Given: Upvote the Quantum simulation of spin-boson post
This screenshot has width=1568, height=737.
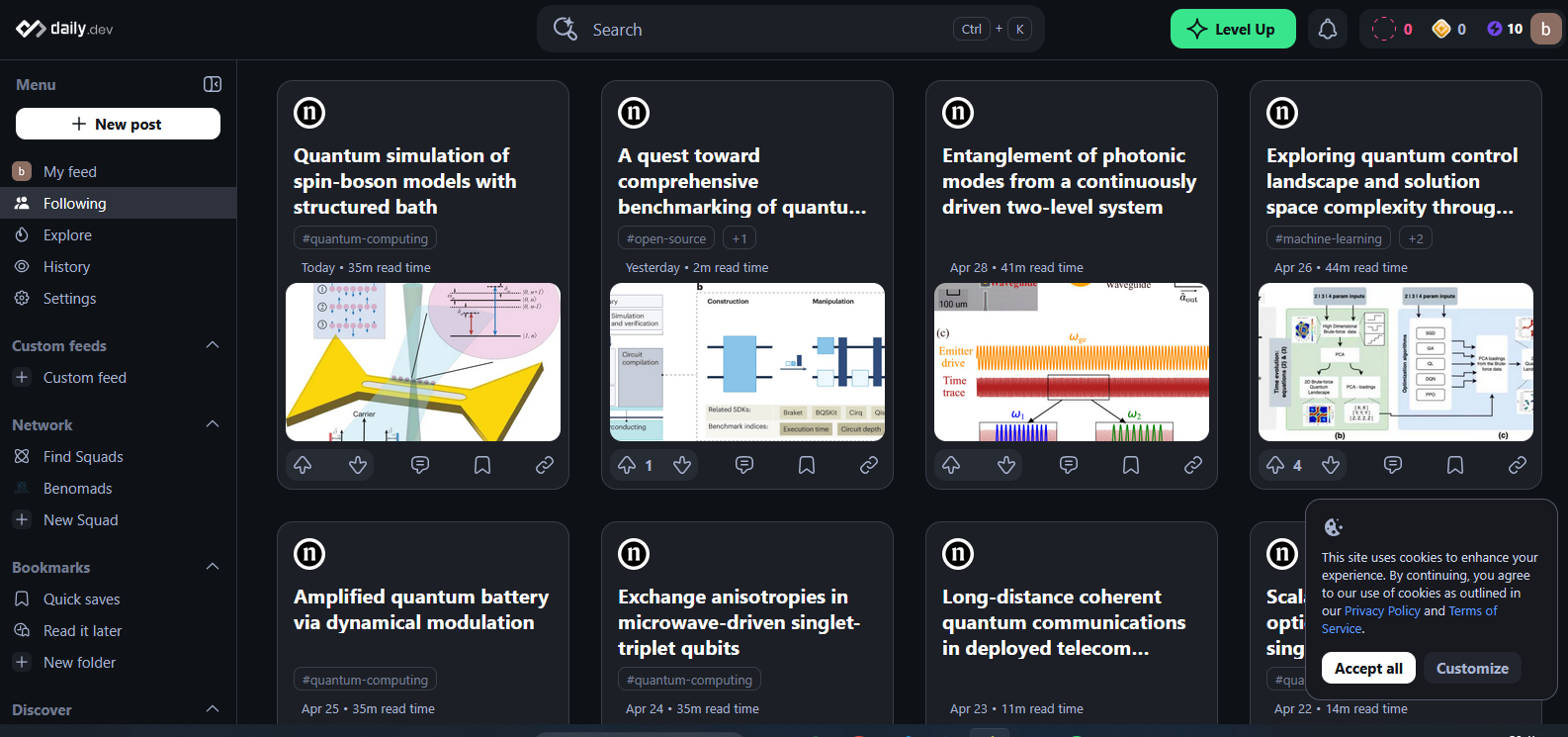Looking at the screenshot, I should pyautogui.click(x=303, y=465).
